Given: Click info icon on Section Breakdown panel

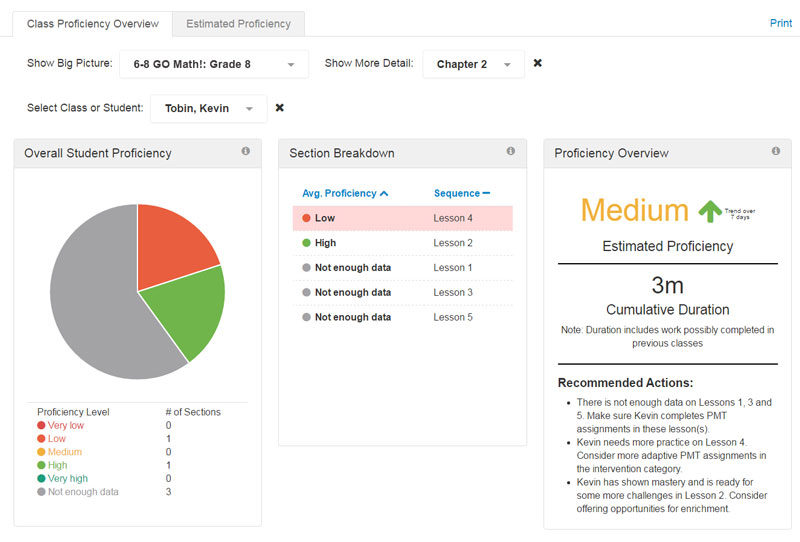Looking at the screenshot, I should click(510, 152).
